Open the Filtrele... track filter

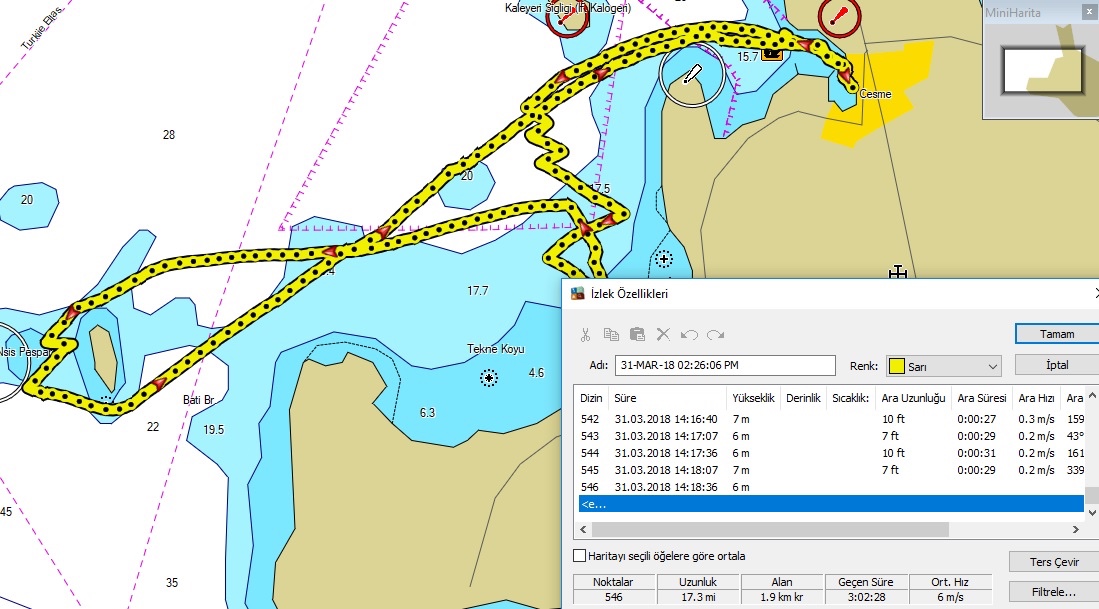(x=1053, y=592)
